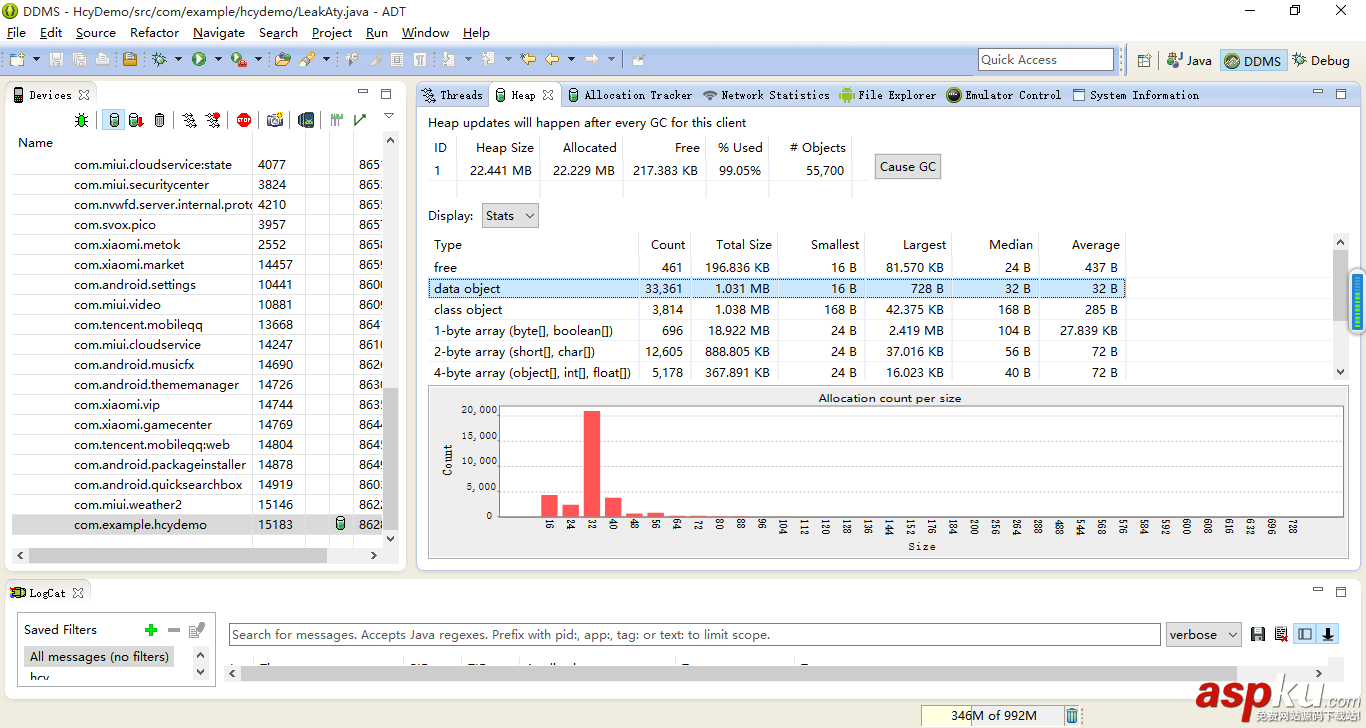Image resolution: width=1366 pixels, height=728 pixels.
Task: Open the Display Stats dropdown
Action: click(510, 216)
